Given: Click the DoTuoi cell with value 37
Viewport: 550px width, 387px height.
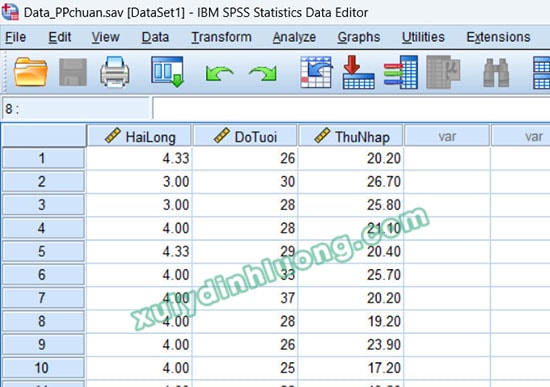Looking at the screenshot, I should tap(245, 298).
